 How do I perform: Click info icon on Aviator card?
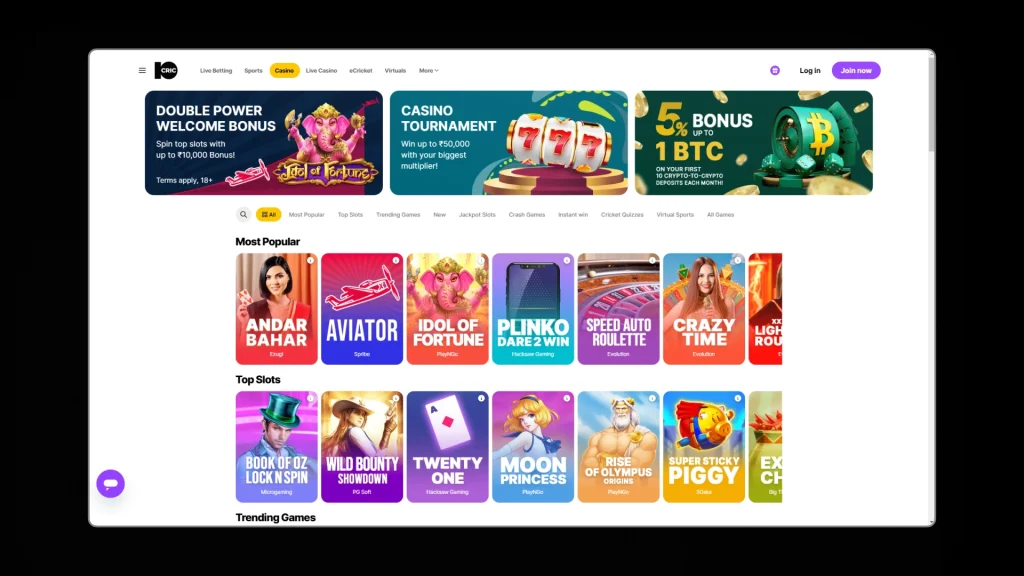point(396,261)
